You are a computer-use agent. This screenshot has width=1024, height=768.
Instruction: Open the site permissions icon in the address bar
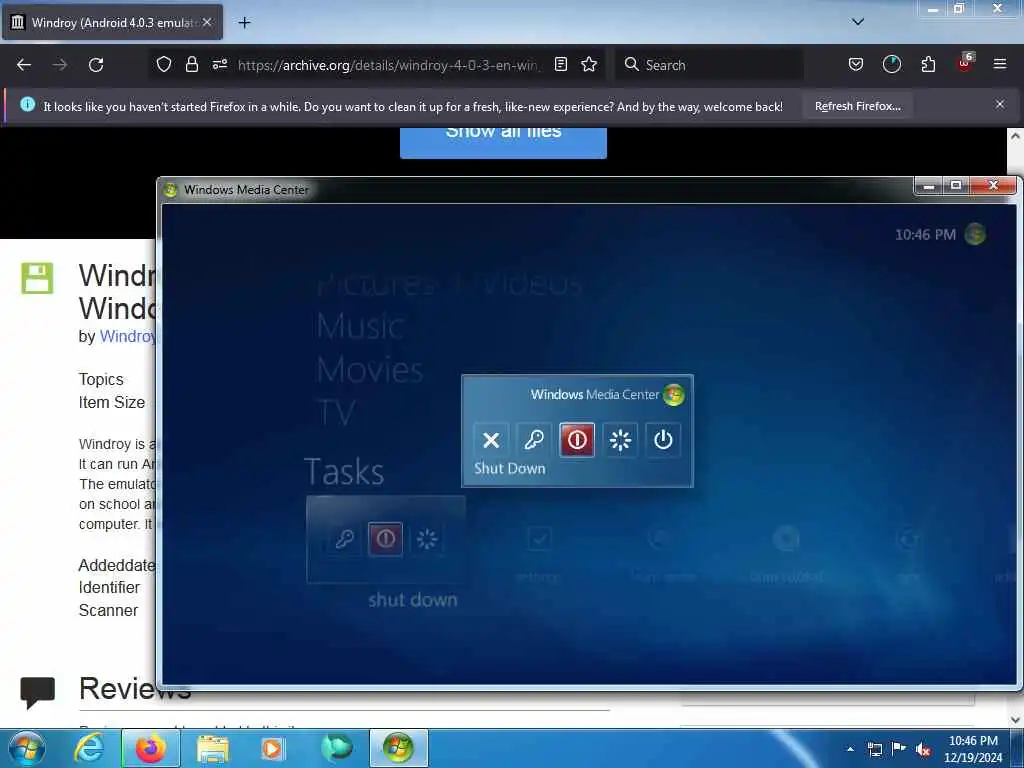tap(219, 65)
